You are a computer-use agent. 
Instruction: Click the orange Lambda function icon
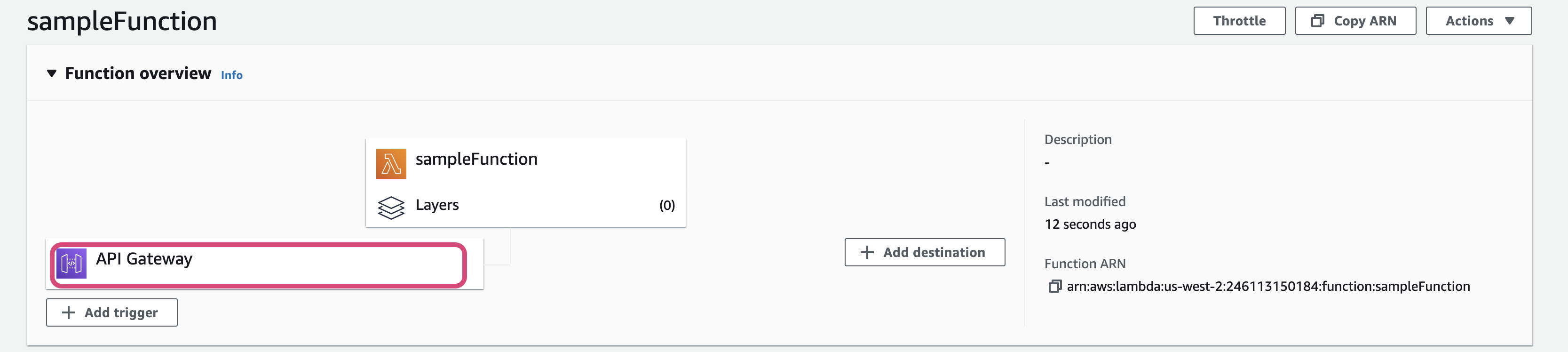391,163
